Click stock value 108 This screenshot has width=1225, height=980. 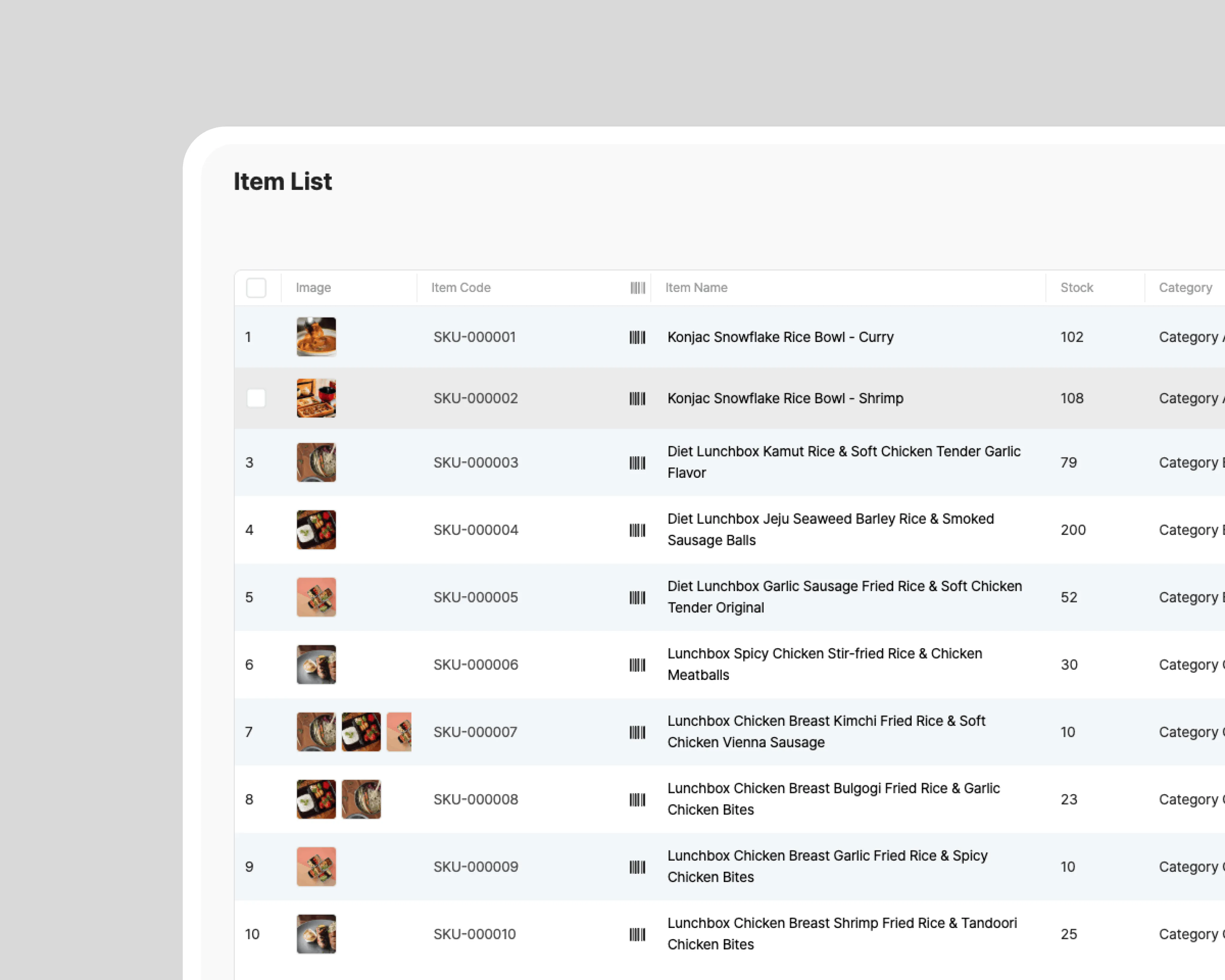pyautogui.click(x=1072, y=398)
